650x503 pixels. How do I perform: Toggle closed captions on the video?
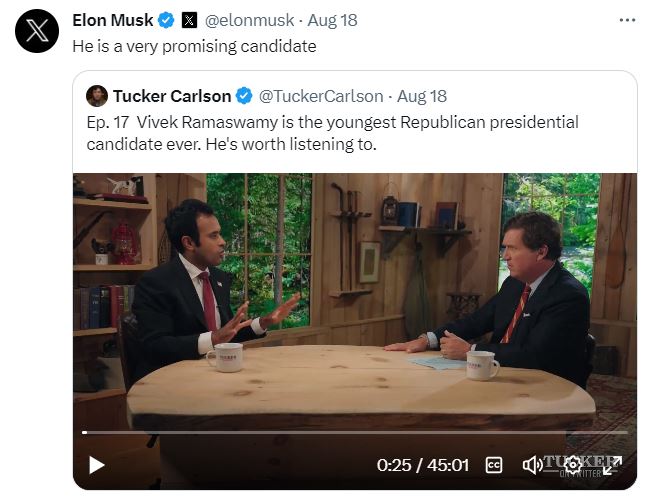(493, 465)
